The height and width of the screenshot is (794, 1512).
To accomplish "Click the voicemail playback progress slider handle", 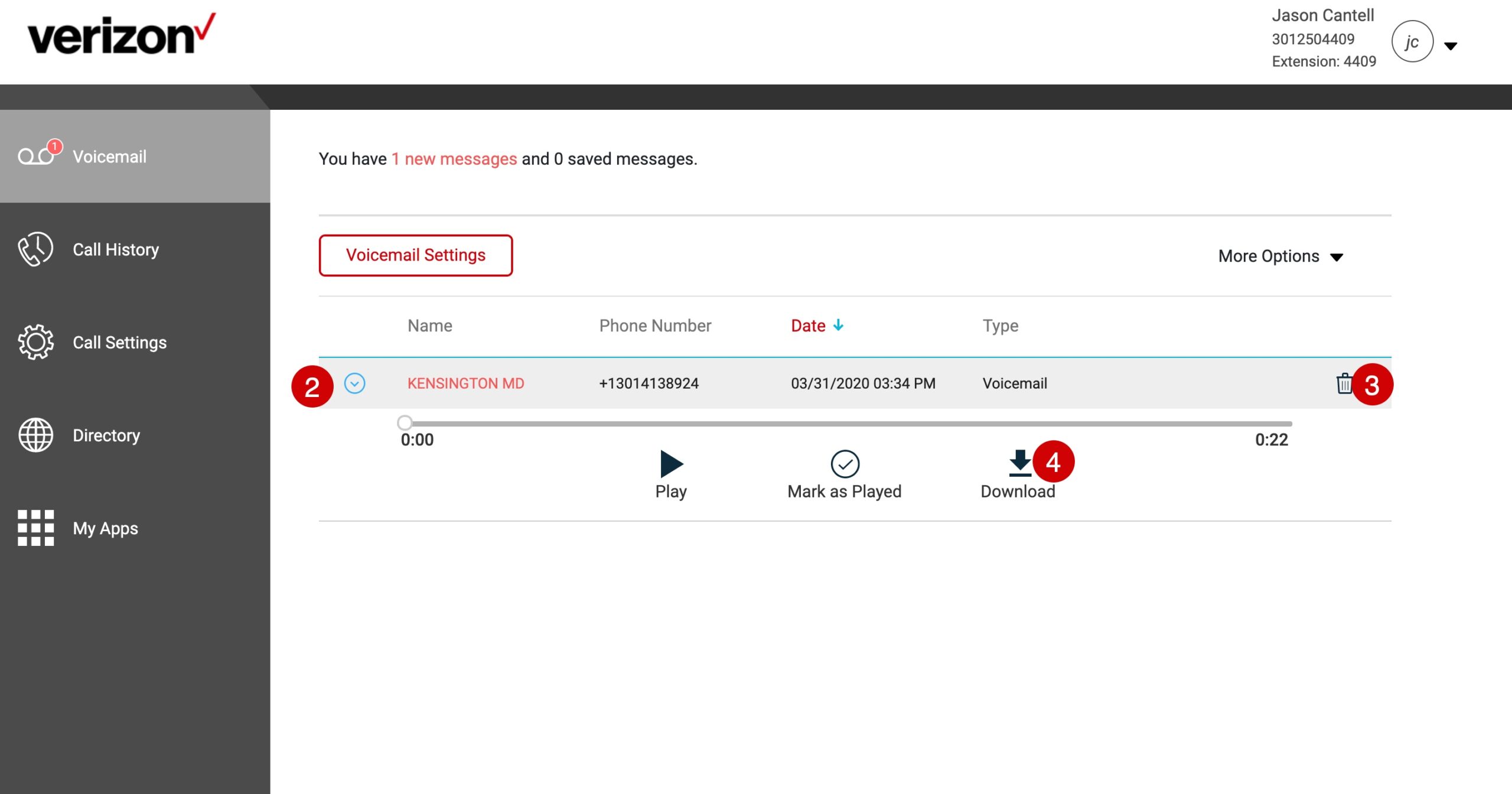I will click(x=405, y=423).
